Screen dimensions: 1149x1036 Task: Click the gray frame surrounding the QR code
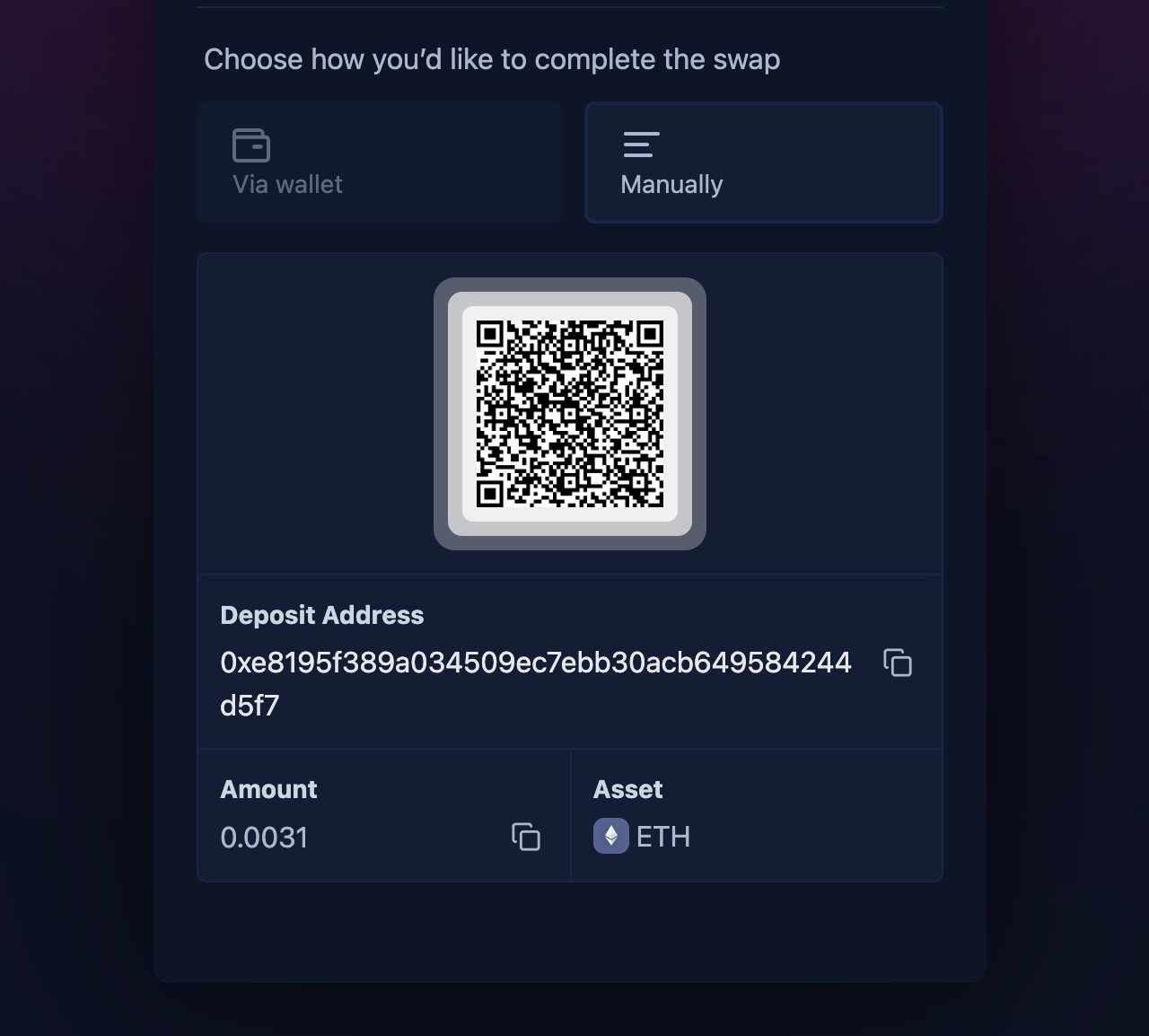[570, 285]
